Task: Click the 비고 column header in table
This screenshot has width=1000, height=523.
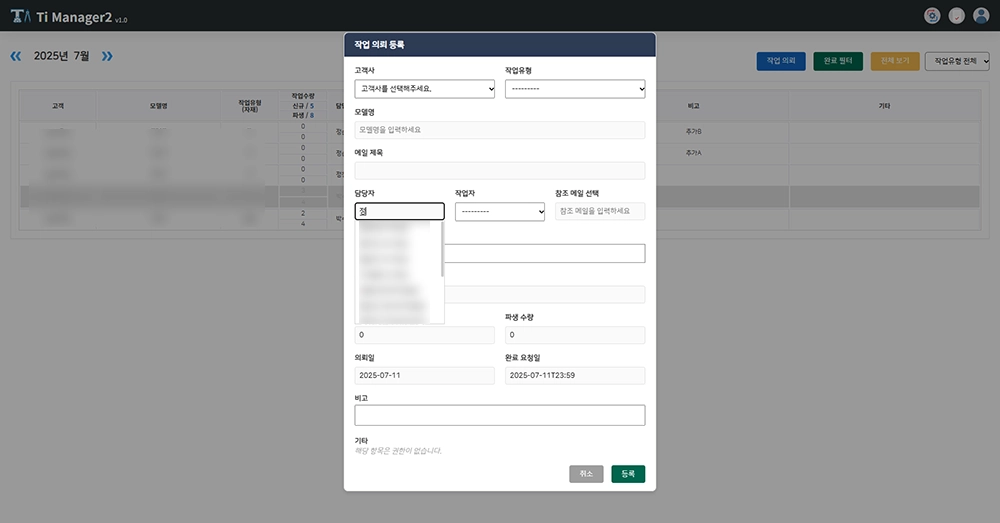Action: tap(693, 106)
